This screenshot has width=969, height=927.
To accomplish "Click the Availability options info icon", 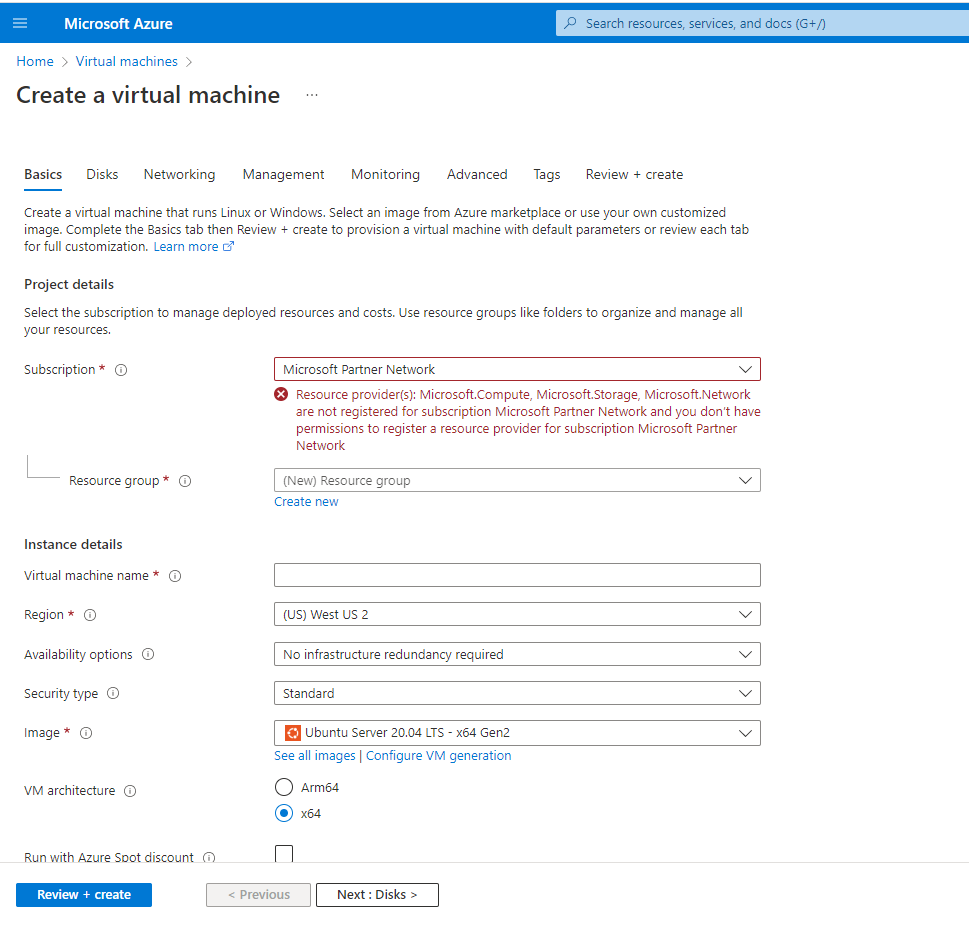I will 148,654.
